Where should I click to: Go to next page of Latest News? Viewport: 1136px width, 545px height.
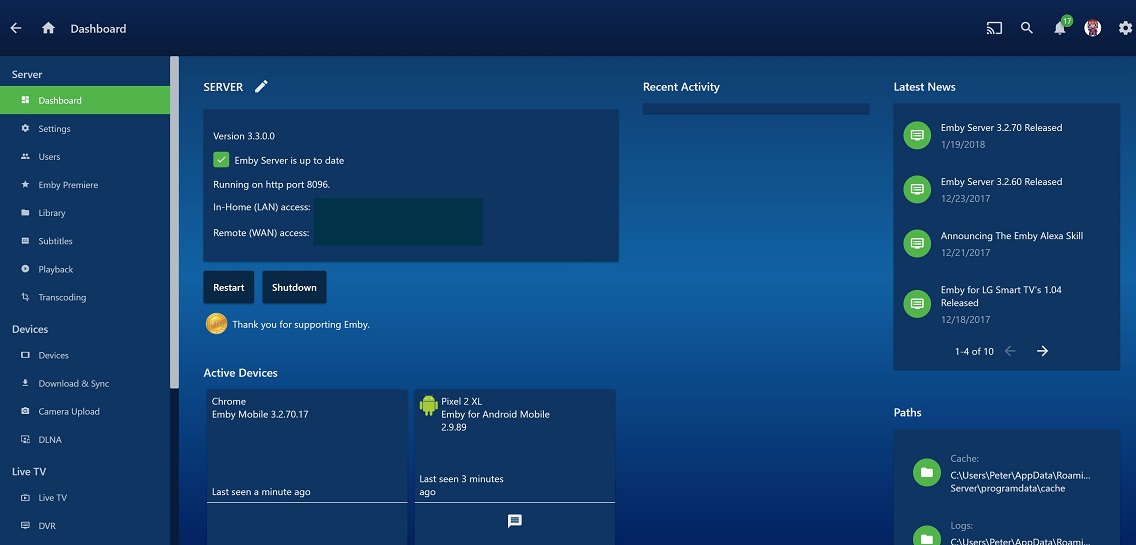click(1042, 351)
